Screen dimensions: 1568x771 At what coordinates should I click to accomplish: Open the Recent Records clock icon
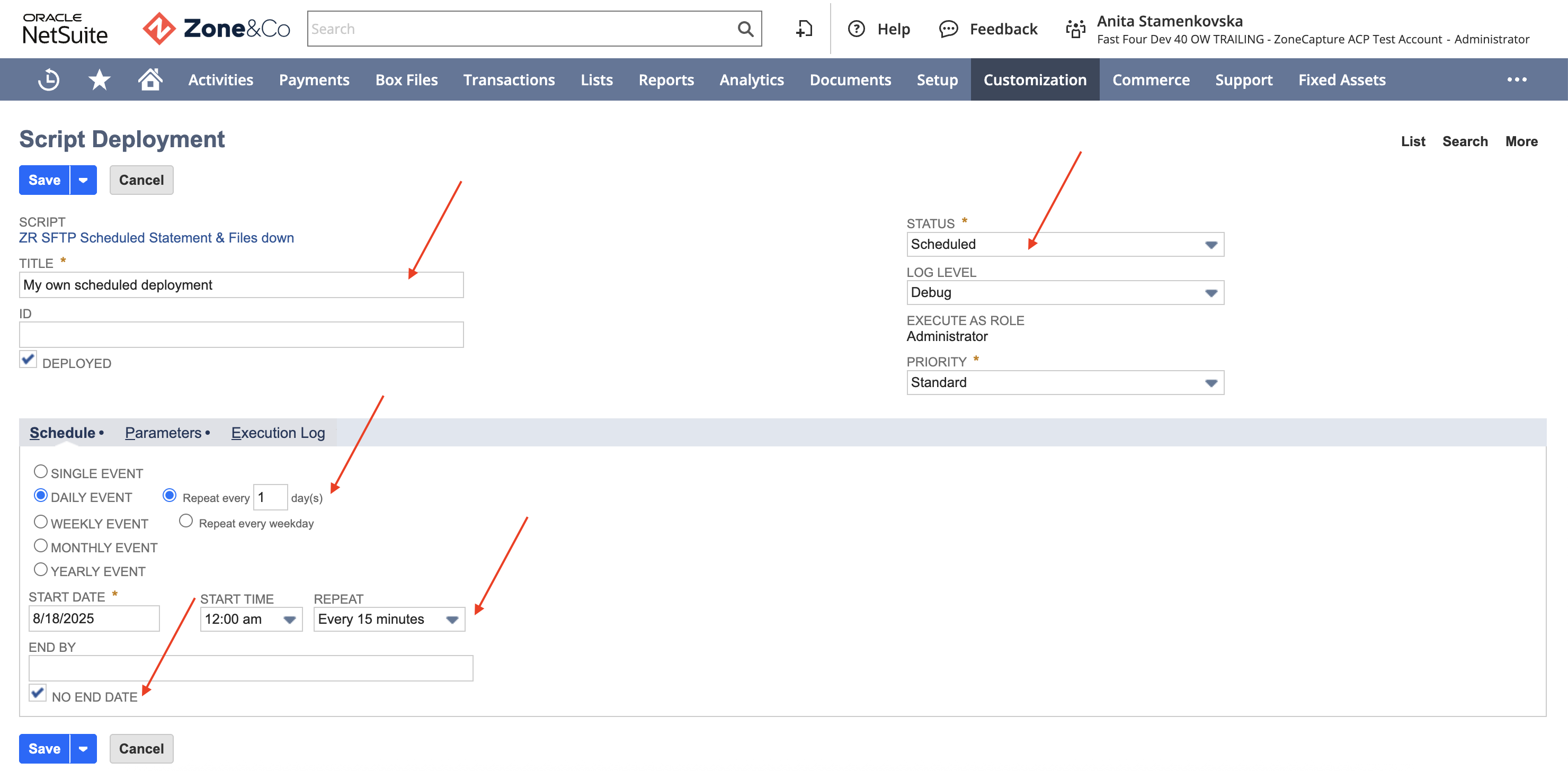pyautogui.click(x=49, y=80)
